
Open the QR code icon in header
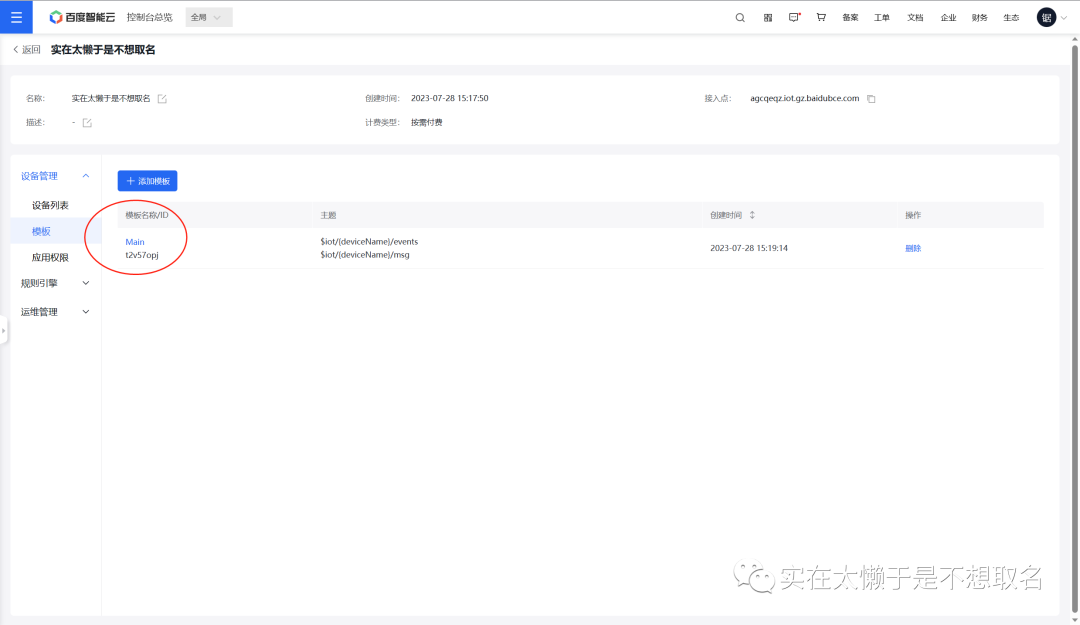(768, 17)
